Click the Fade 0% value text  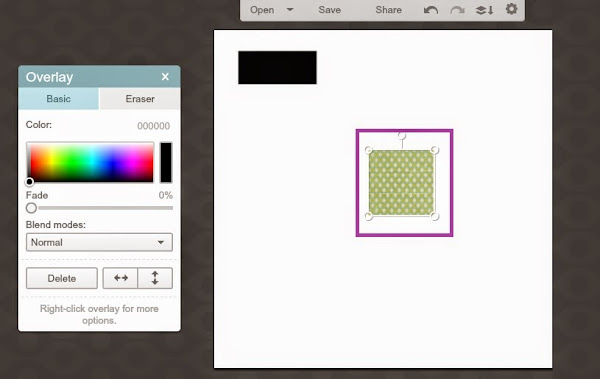coord(166,195)
